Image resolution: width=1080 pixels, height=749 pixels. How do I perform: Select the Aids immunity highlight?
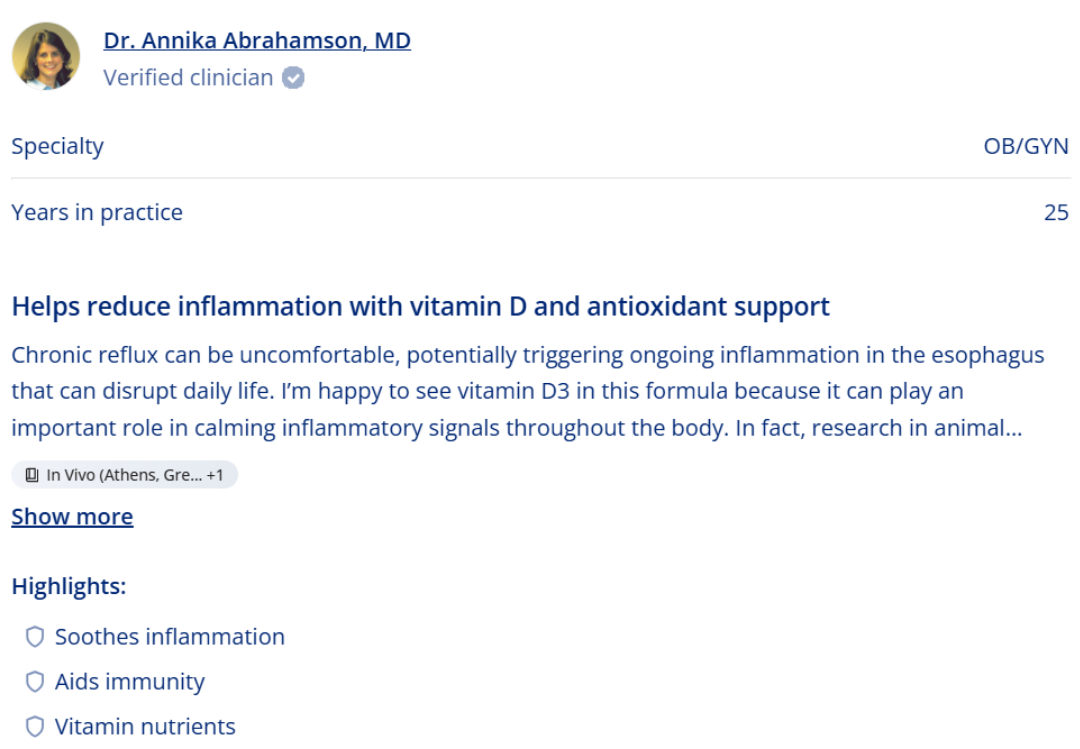click(x=129, y=681)
